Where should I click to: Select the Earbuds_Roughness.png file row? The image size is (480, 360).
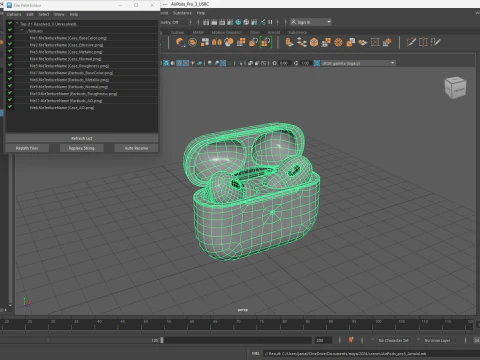[82, 94]
